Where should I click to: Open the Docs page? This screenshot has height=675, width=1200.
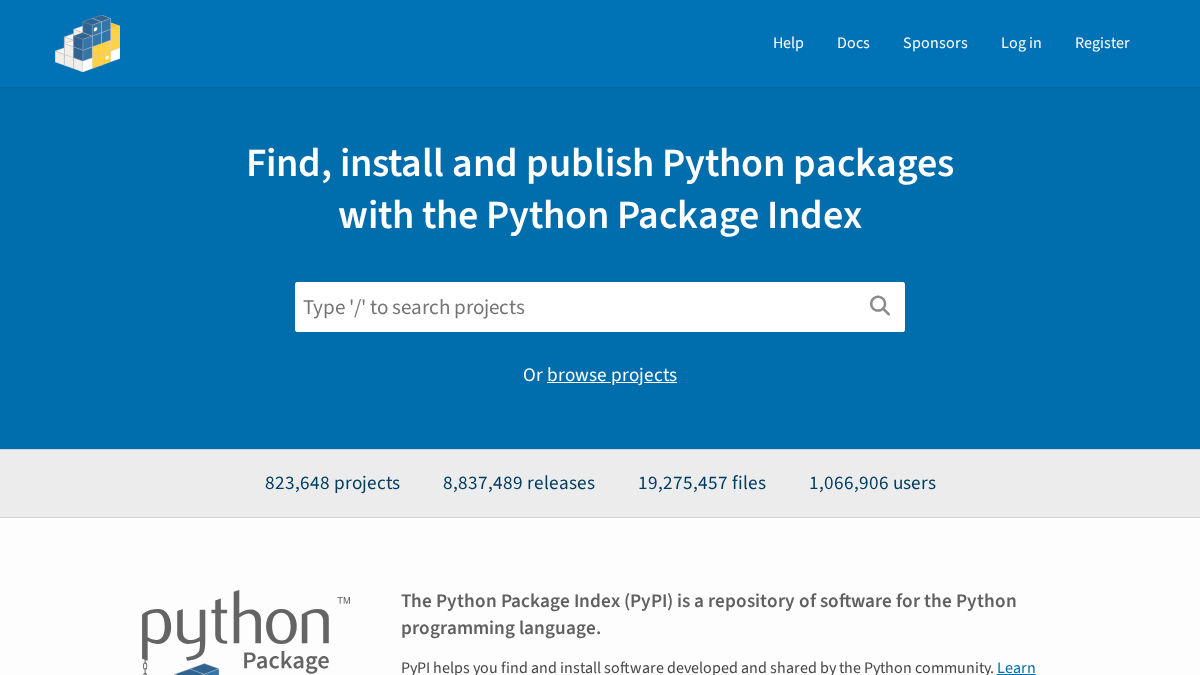coord(853,43)
